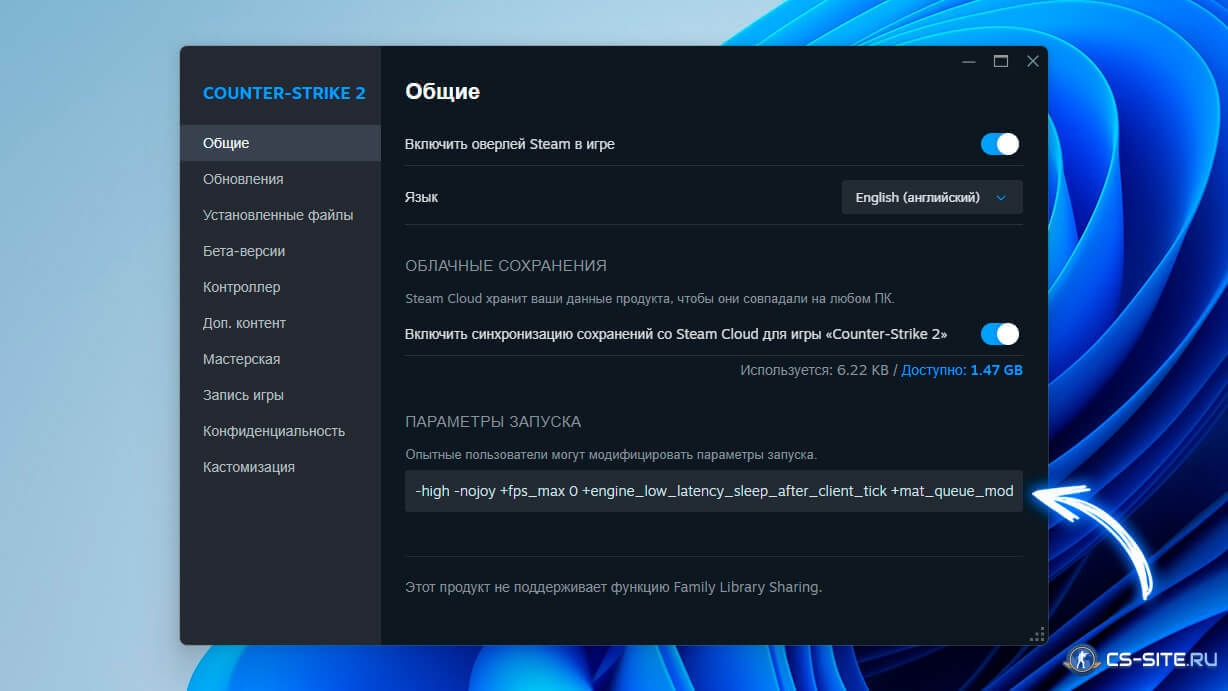Viewport: 1228px width, 691px height.
Task: Open the Контроллер section
Action: (x=281, y=287)
